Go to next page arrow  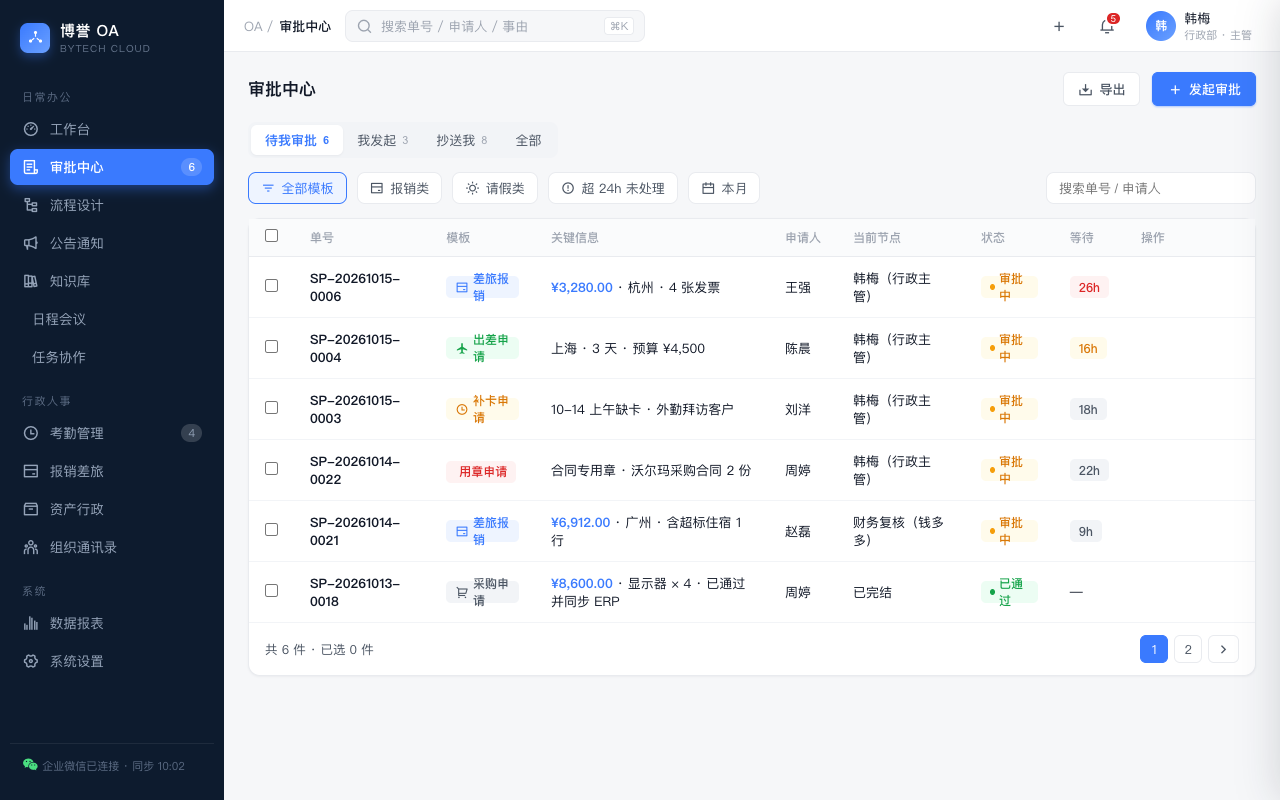click(1223, 649)
